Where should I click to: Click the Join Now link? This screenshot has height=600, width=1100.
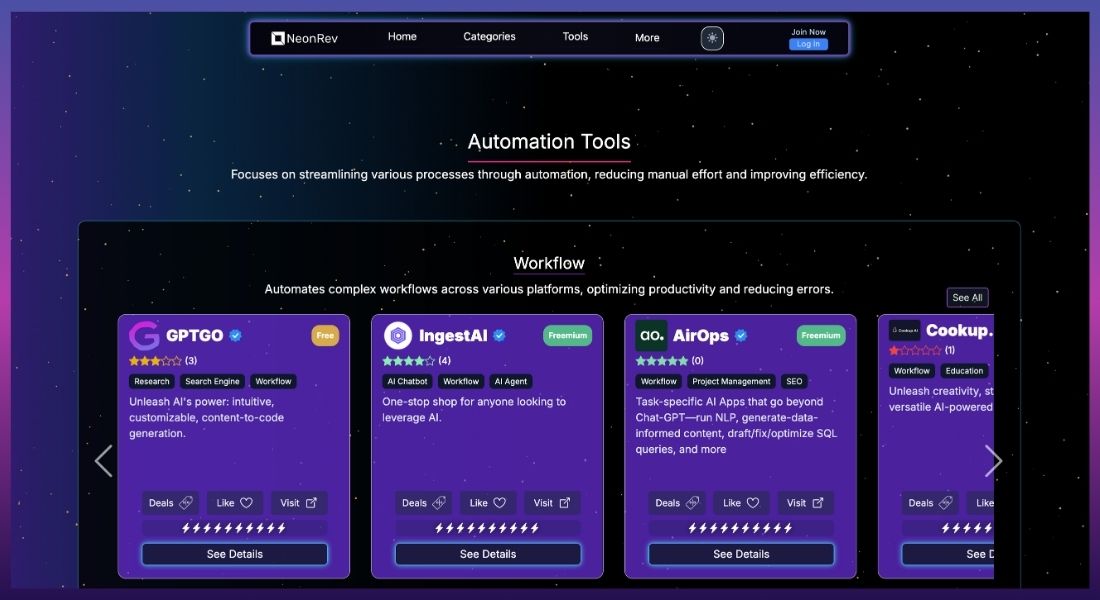coord(808,32)
